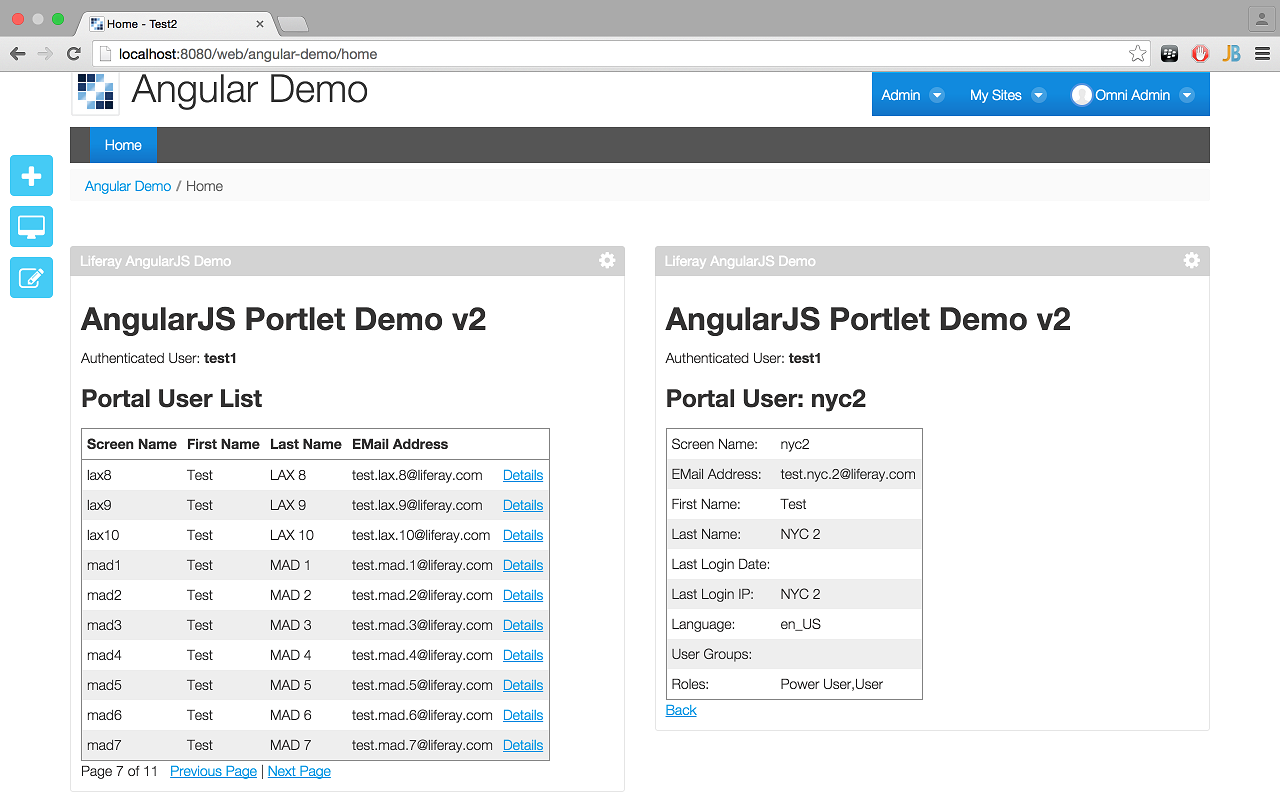Expand the My Sites dropdown

tap(1039, 95)
